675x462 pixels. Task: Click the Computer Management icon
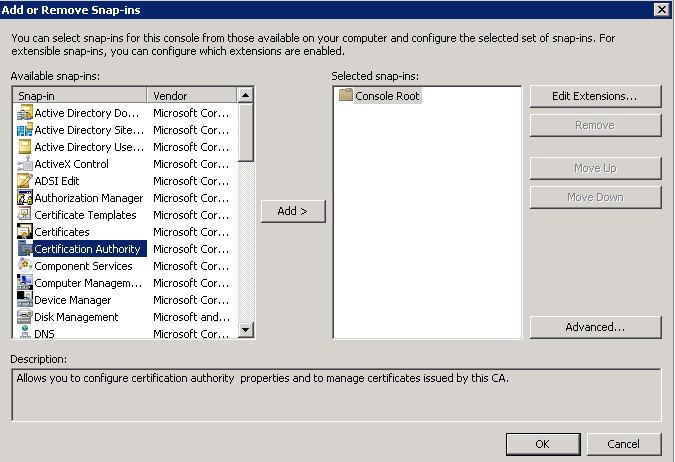pyautogui.click(x=25, y=283)
